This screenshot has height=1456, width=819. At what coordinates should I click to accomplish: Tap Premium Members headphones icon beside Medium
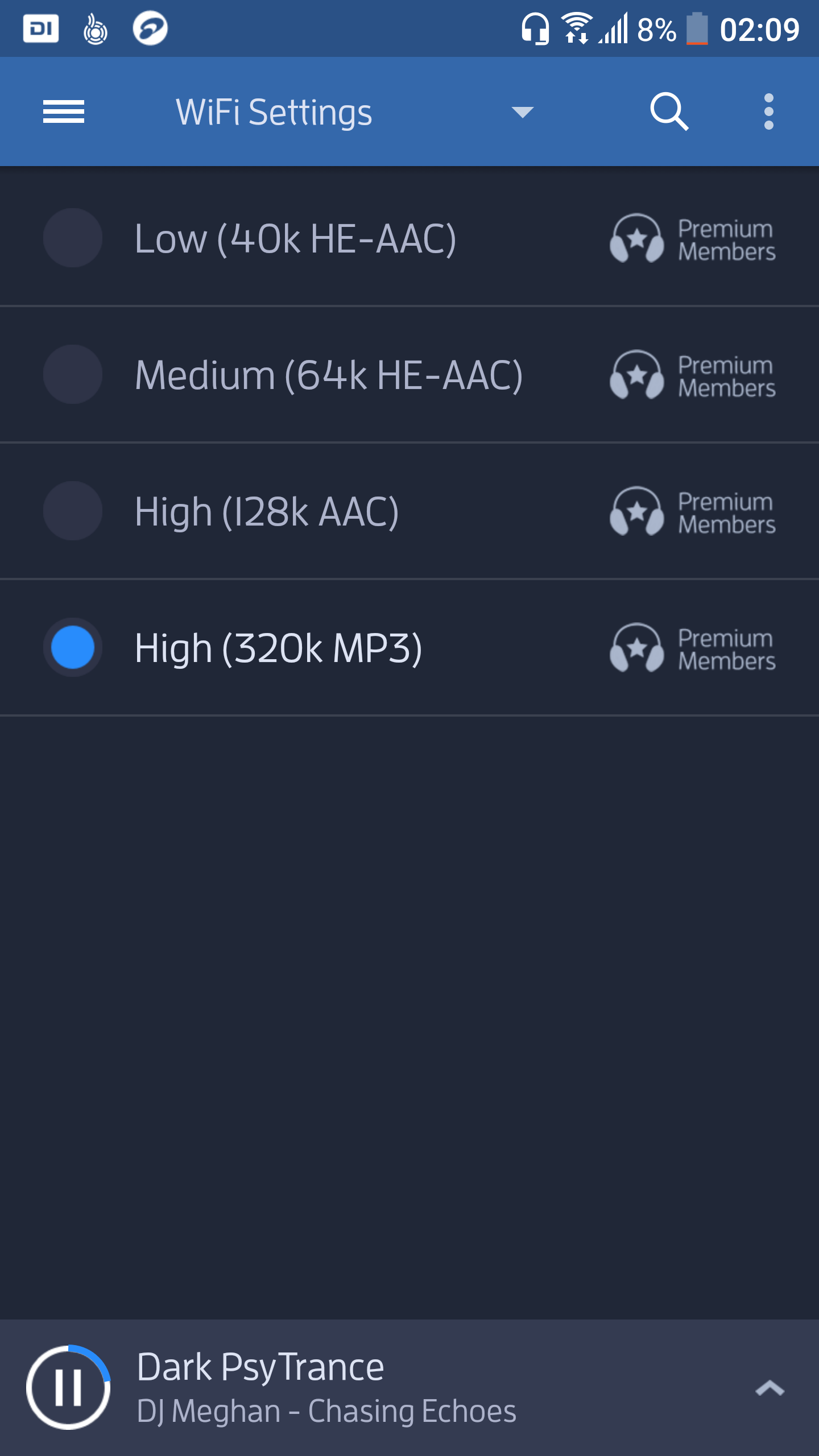[636, 374]
